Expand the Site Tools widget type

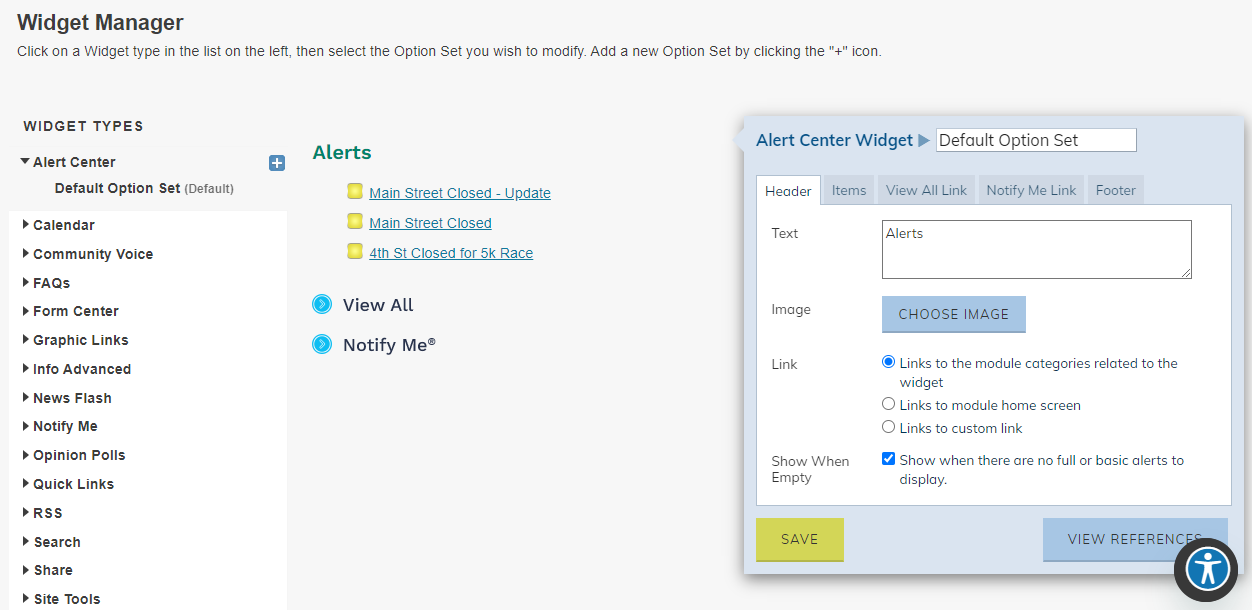[26, 599]
